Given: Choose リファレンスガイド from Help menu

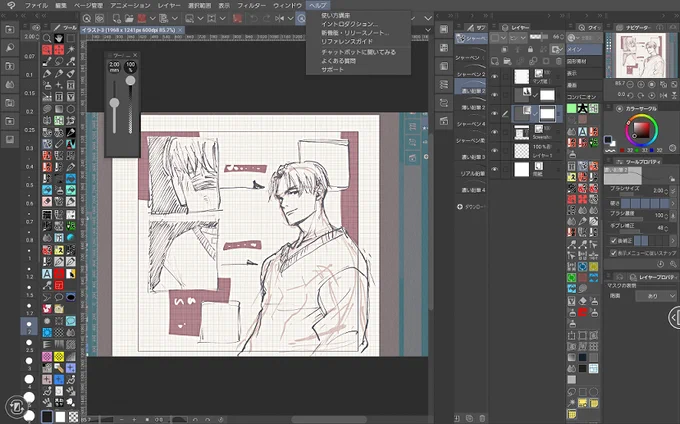Looking at the screenshot, I should (x=347, y=42).
